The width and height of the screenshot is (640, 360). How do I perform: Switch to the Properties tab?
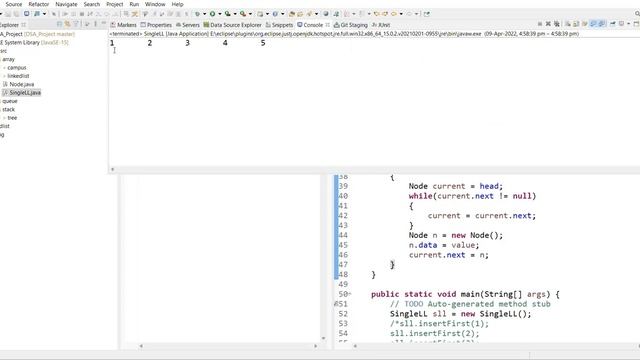[156, 25]
